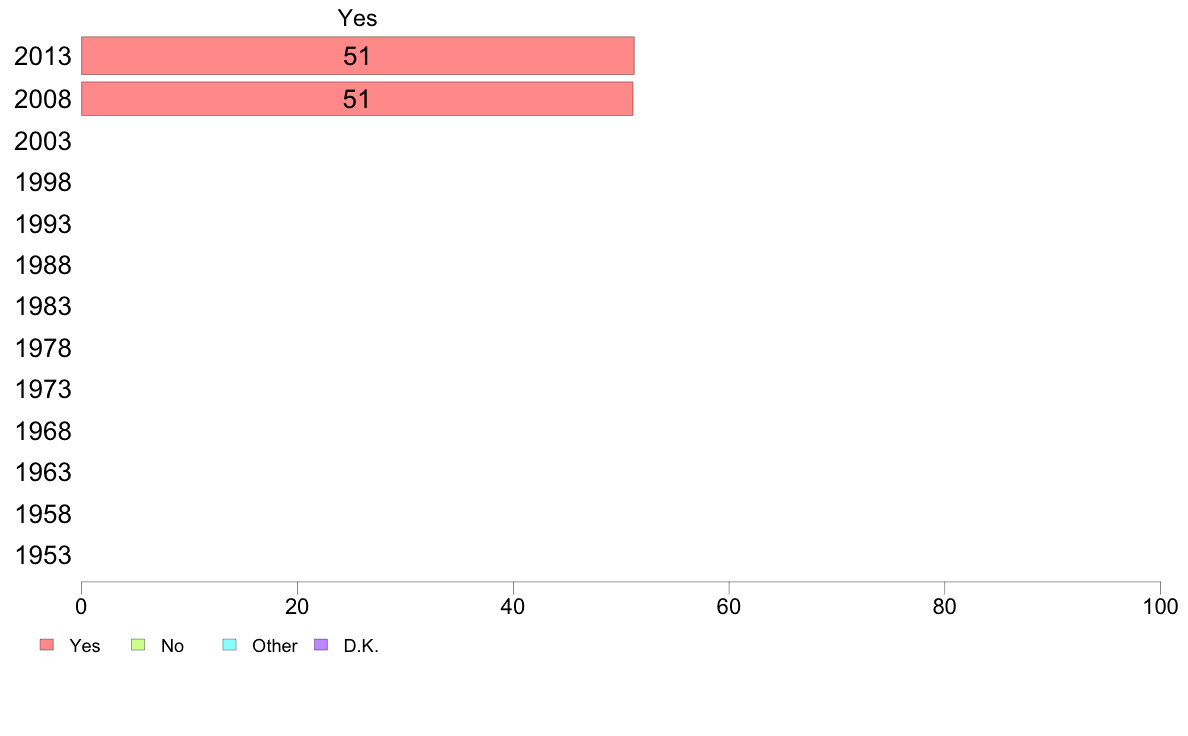The image size is (1188, 736).
Task: Select the 1953 year label
Action: click(43, 556)
